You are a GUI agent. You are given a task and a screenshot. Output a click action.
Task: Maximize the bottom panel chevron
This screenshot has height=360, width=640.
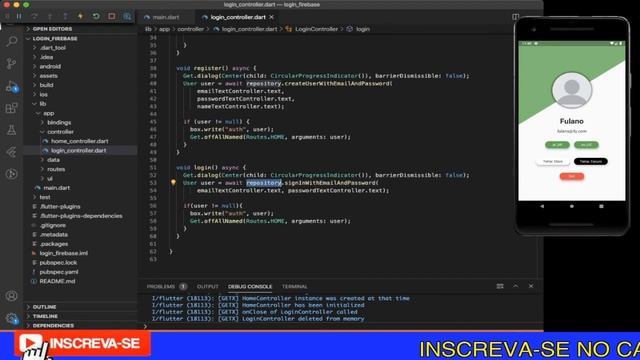[516, 286]
